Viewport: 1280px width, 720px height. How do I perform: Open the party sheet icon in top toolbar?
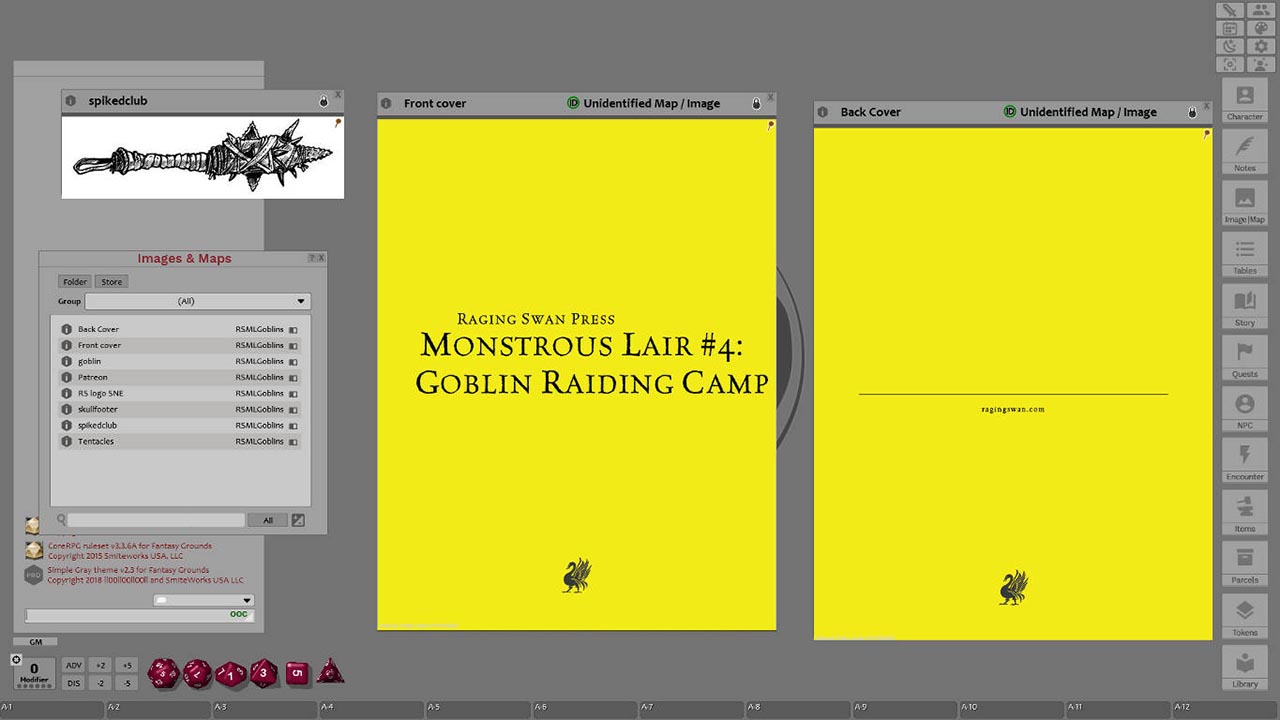[x=1262, y=11]
